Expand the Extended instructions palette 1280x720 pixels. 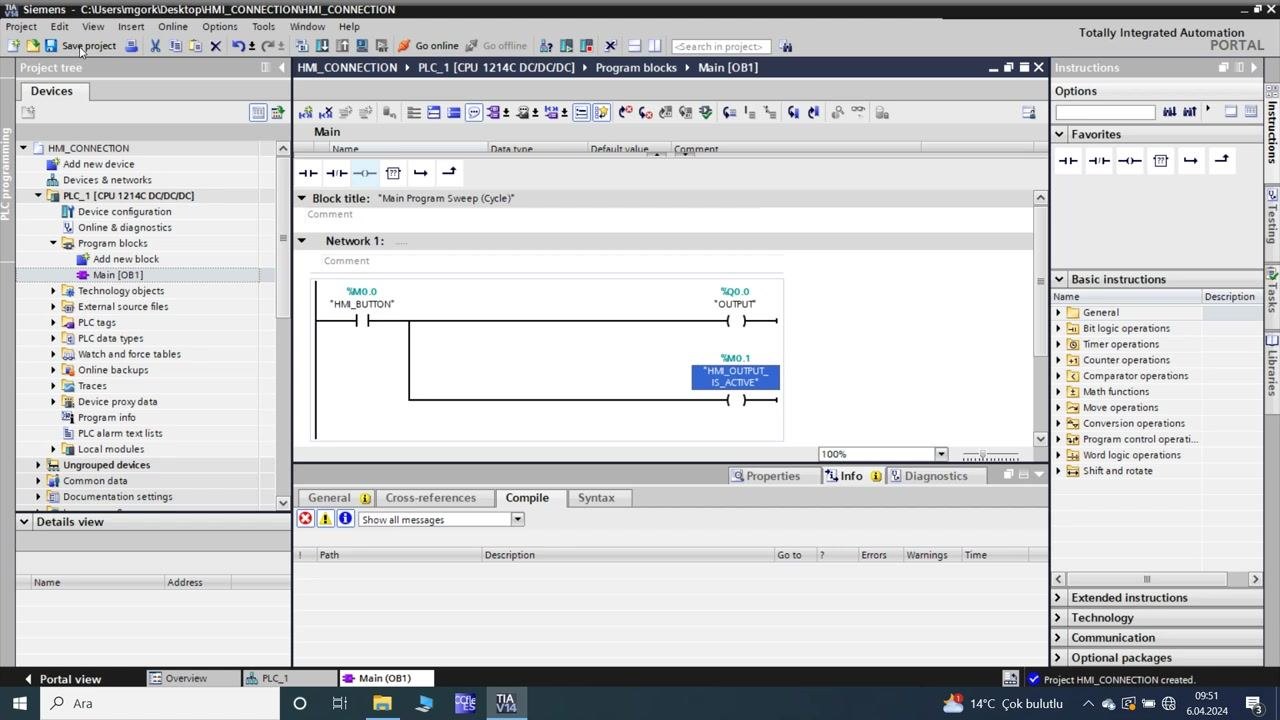click(x=1059, y=598)
